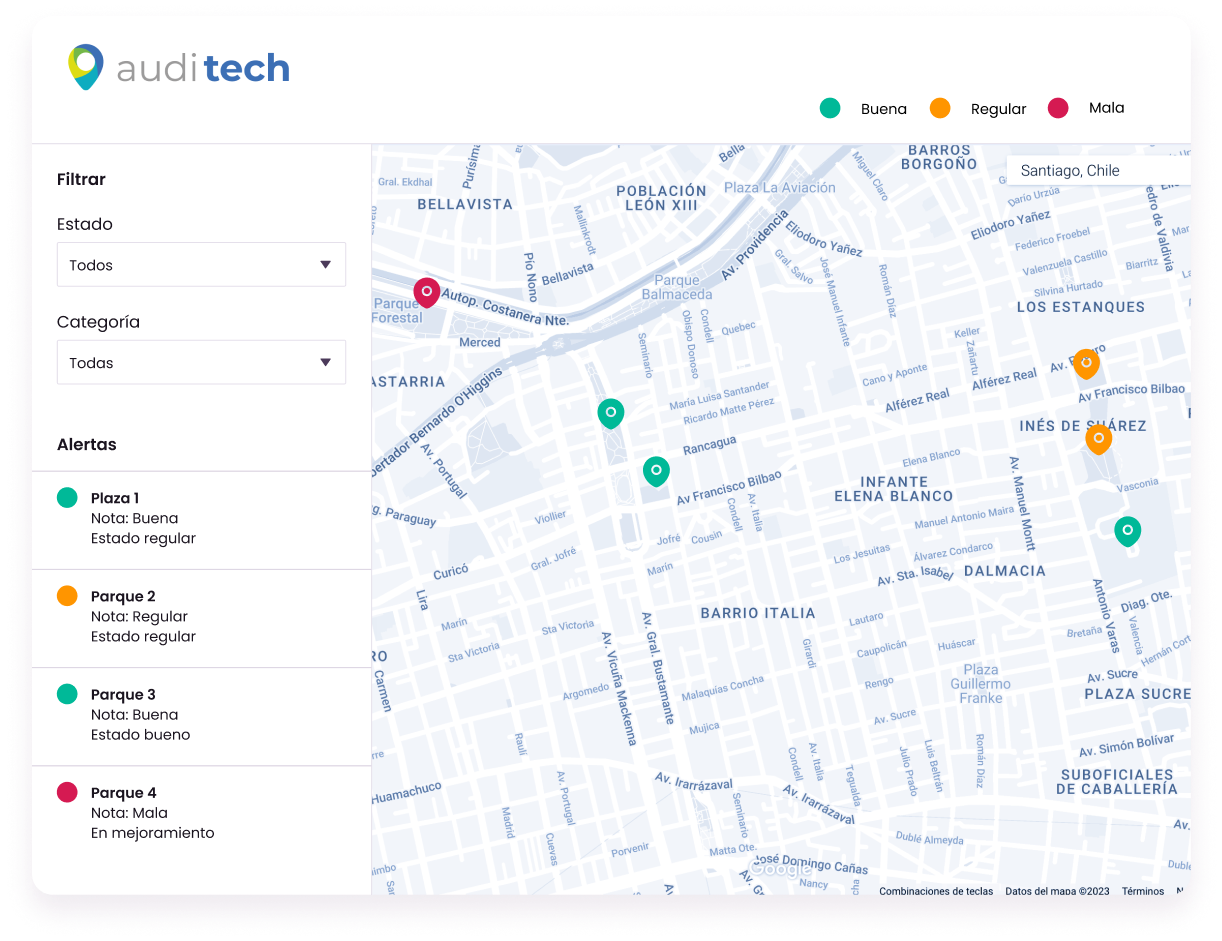1222x941 pixels.
Task: Select the Plaza 1 alert
Action: point(201,520)
